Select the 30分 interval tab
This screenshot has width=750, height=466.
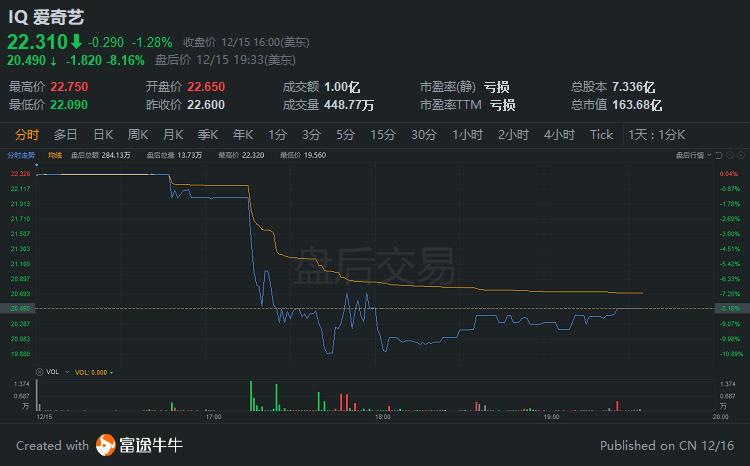(x=424, y=135)
